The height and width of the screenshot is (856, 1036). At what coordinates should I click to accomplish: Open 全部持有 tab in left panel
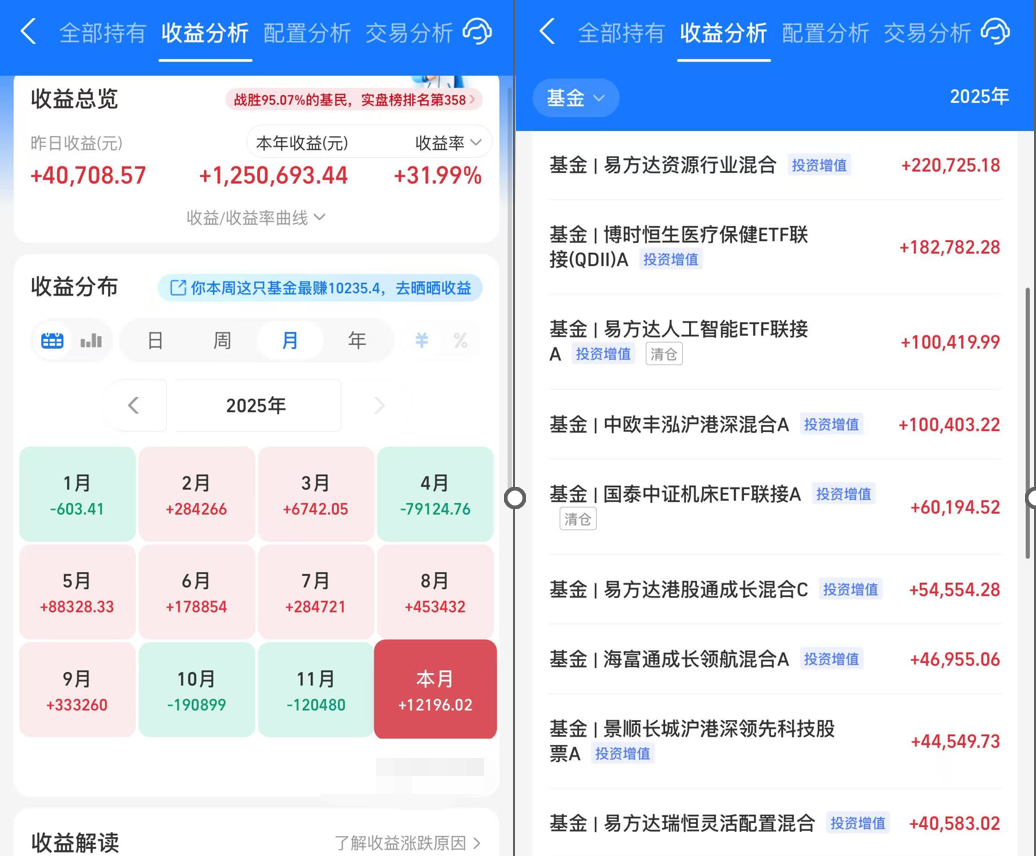(102, 33)
